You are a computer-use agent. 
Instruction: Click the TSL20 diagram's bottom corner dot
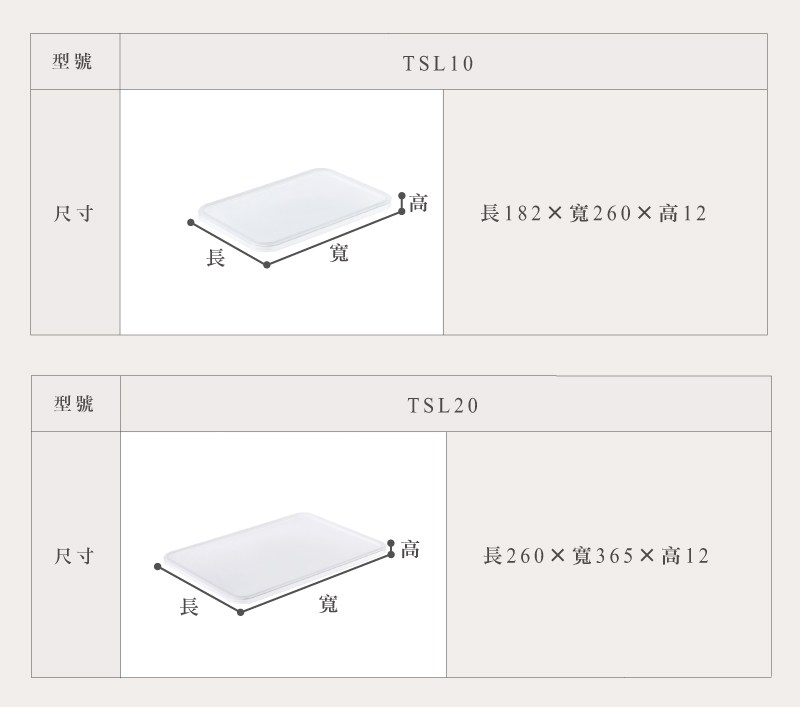[x=241, y=612]
